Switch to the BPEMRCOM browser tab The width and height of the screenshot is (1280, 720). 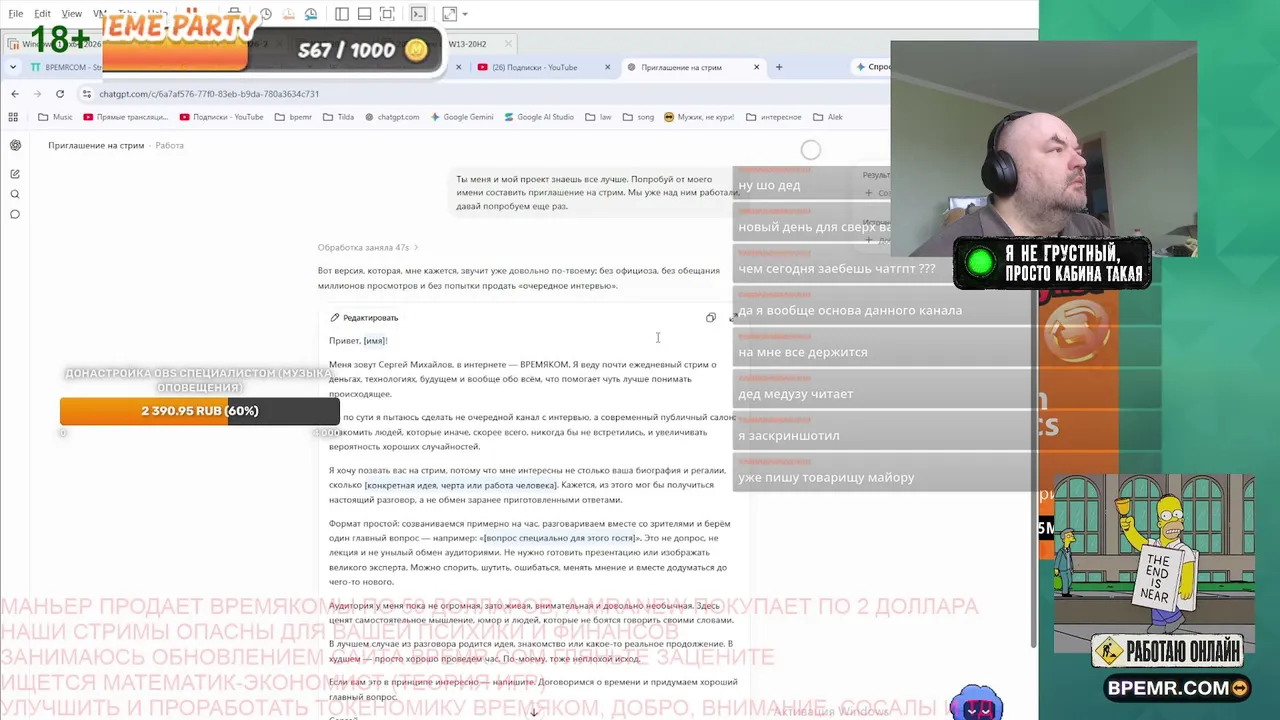(x=64, y=67)
